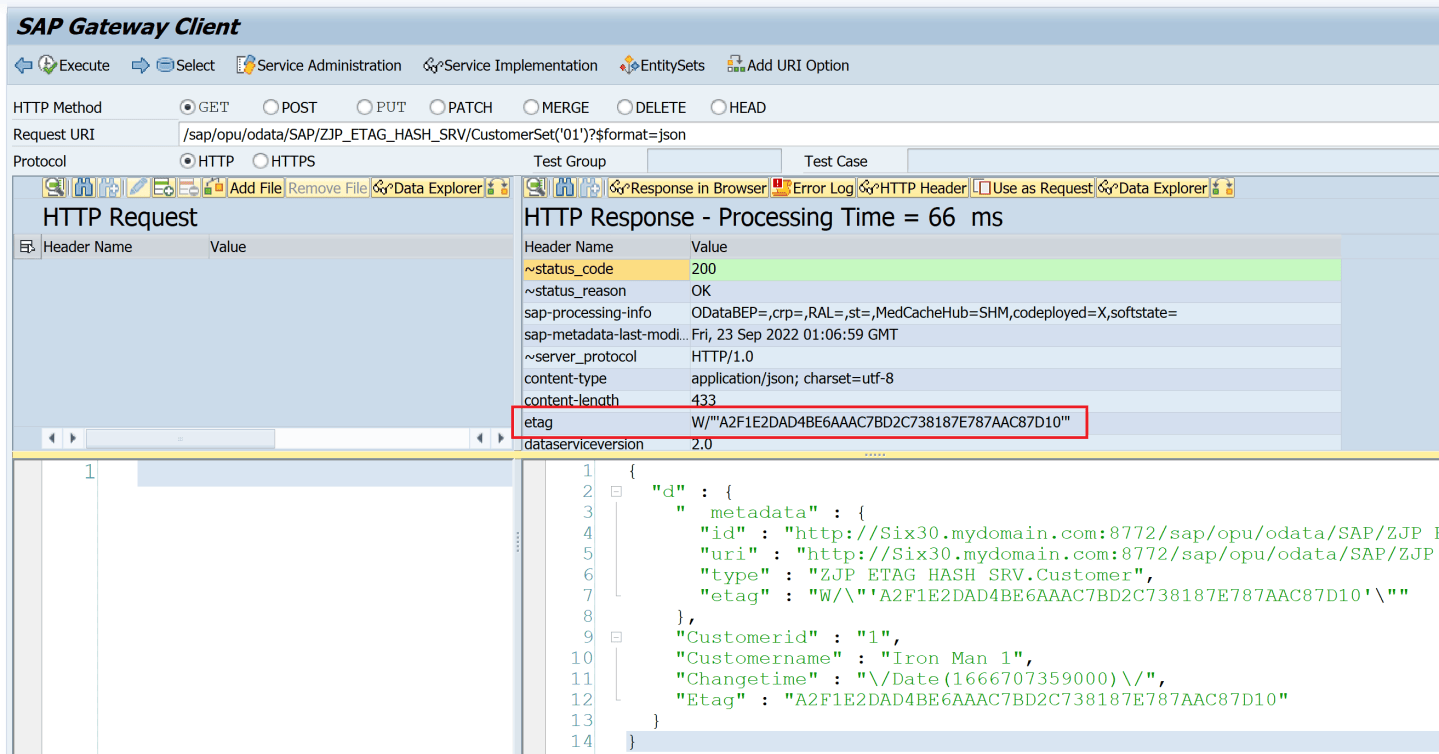Viewport: 1439px width, 754px height.
Task: Click the toggle icon after request Data Explorer
Action: click(498, 188)
